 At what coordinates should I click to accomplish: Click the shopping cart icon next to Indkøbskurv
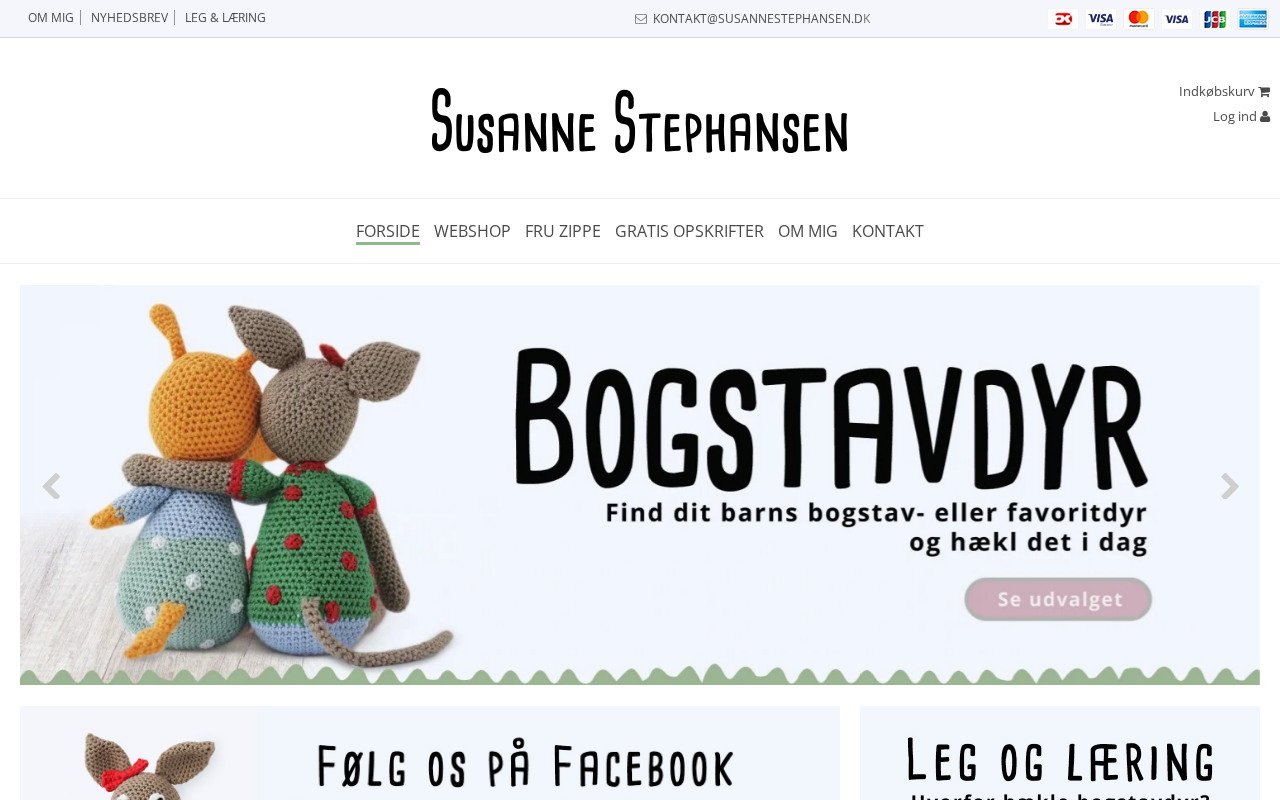tap(1264, 91)
